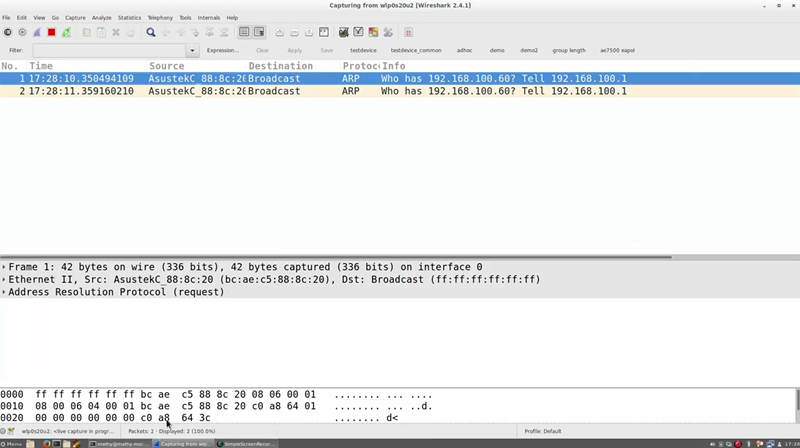
Task: Switch to mathy@mathy terminal taskbar window
Action: coord(119,444)
